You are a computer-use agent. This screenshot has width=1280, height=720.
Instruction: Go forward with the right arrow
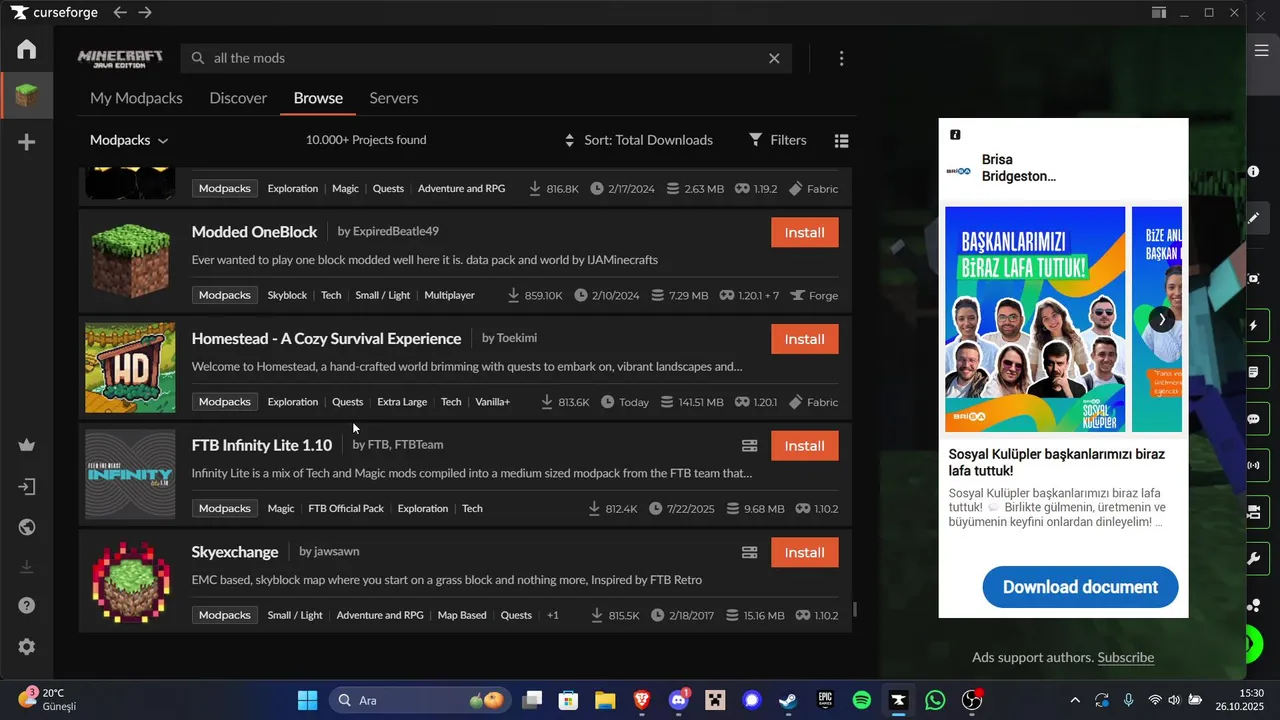tap(145, 12)
